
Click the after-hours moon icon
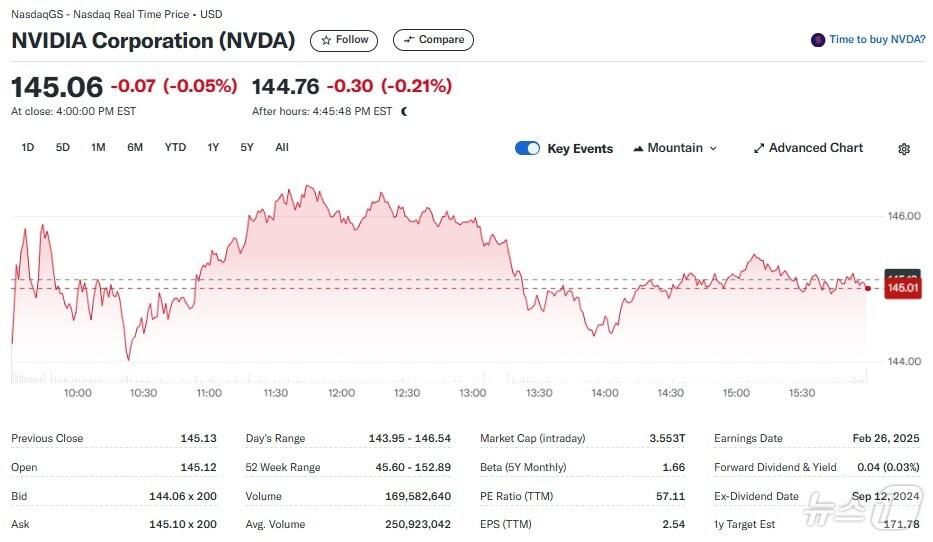(x=404, y=111)
